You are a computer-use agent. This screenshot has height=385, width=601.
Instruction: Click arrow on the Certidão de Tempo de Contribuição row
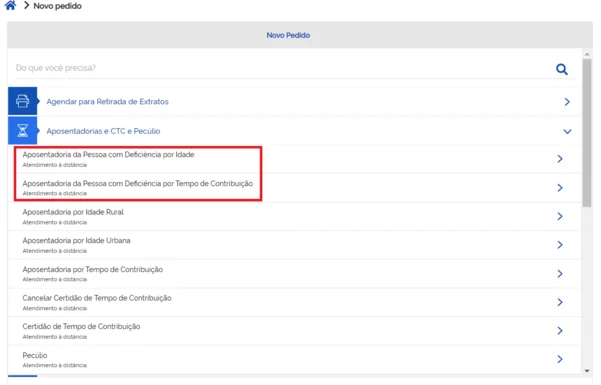(560, 331)
